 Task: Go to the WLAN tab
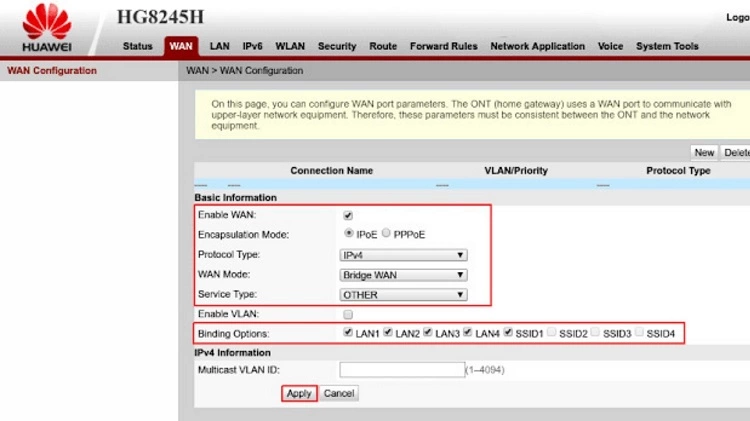click(290, 46)
